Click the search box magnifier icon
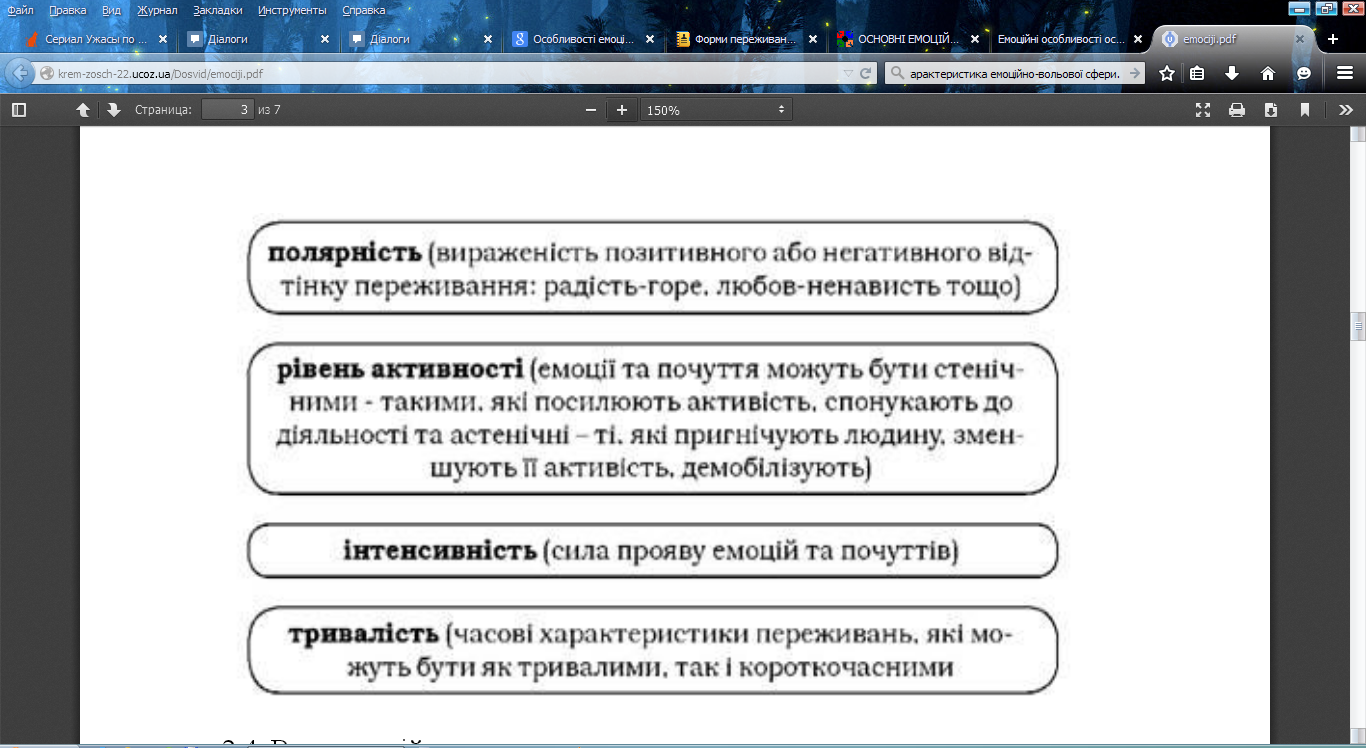Viewport: 1366px width, 748px height. tap(896, 73)
